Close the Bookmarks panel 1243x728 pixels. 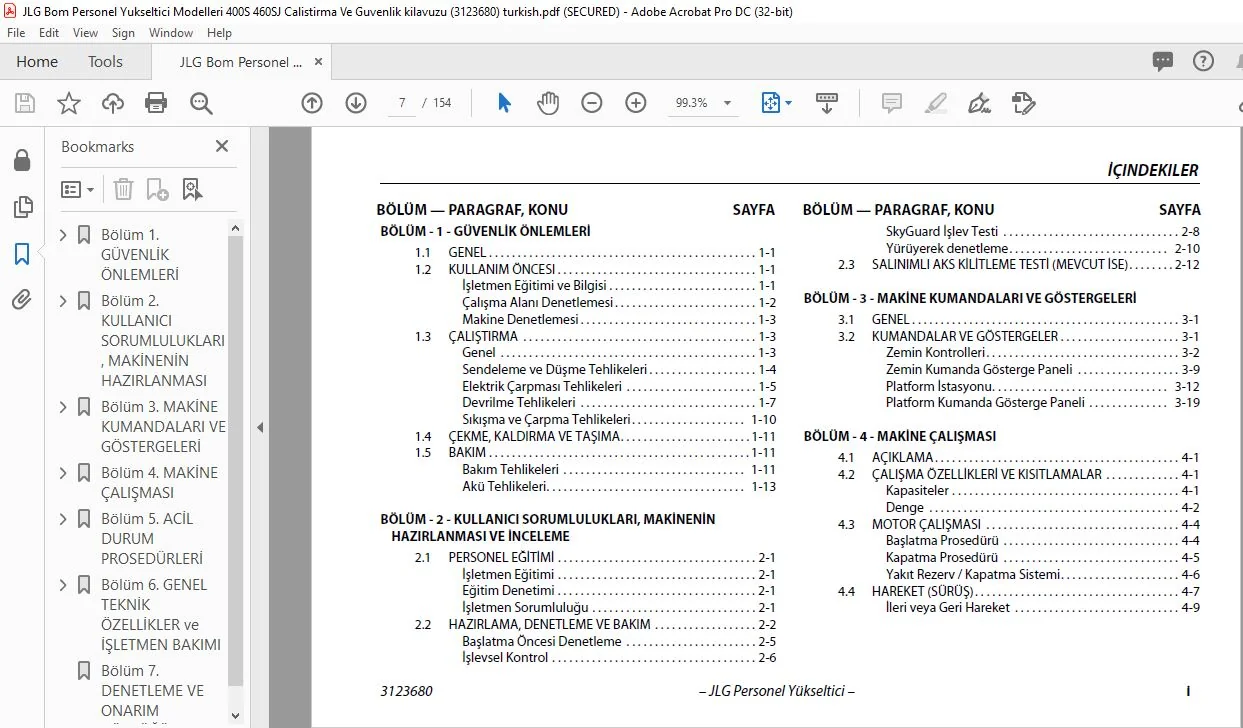click(x=222, y=146)
